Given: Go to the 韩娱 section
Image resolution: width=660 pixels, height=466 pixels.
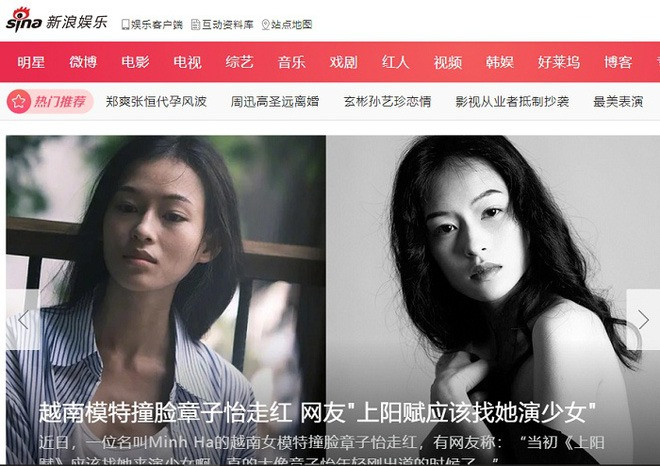Looking at the screenshot, I should (x=500, y=62).
